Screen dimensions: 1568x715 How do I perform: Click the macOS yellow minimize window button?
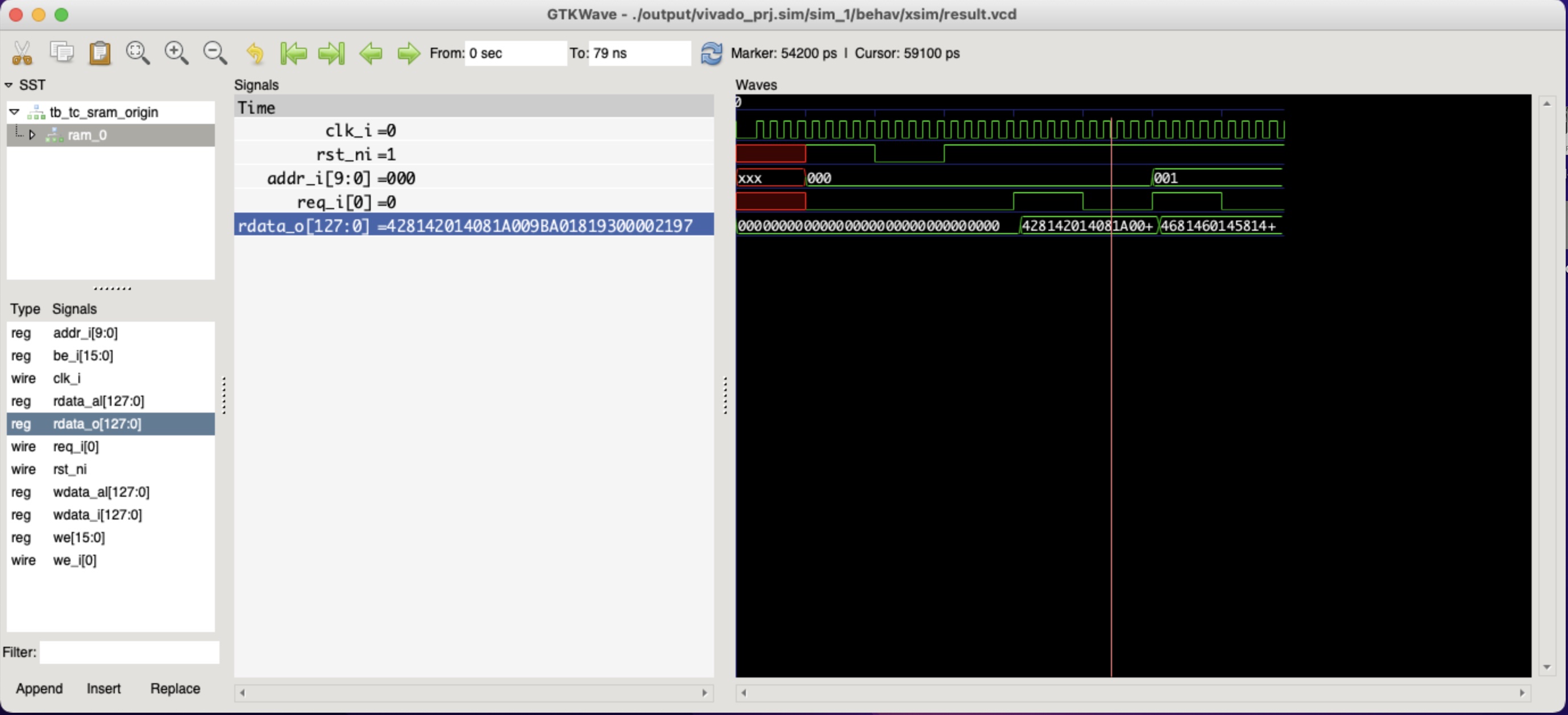click(x=38, y=15)
